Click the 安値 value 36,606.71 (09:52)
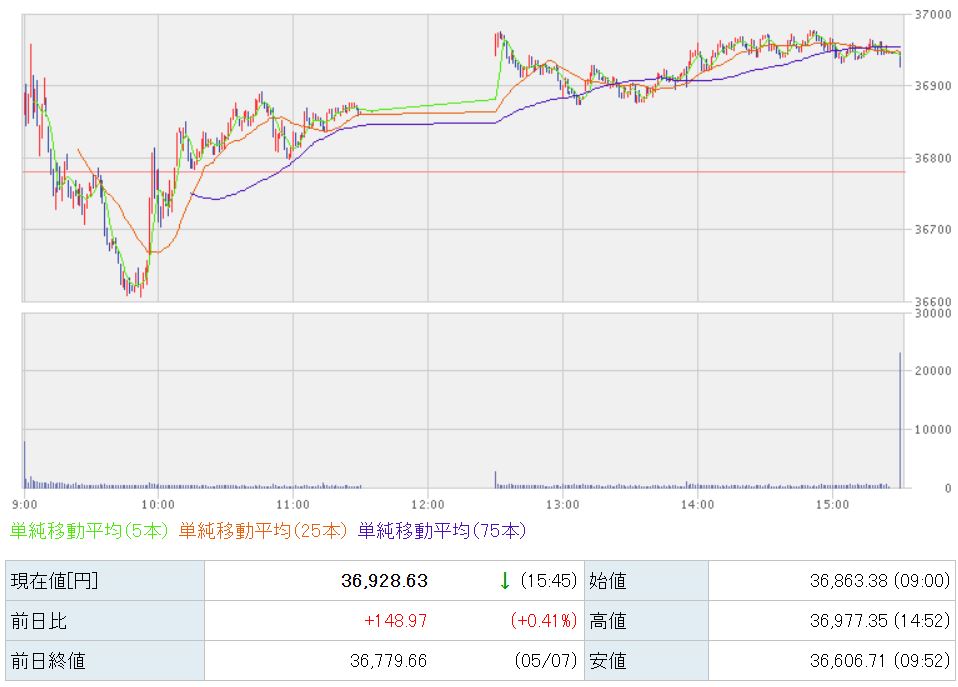Viewport: 958px width, 687px height. point(880,661)
